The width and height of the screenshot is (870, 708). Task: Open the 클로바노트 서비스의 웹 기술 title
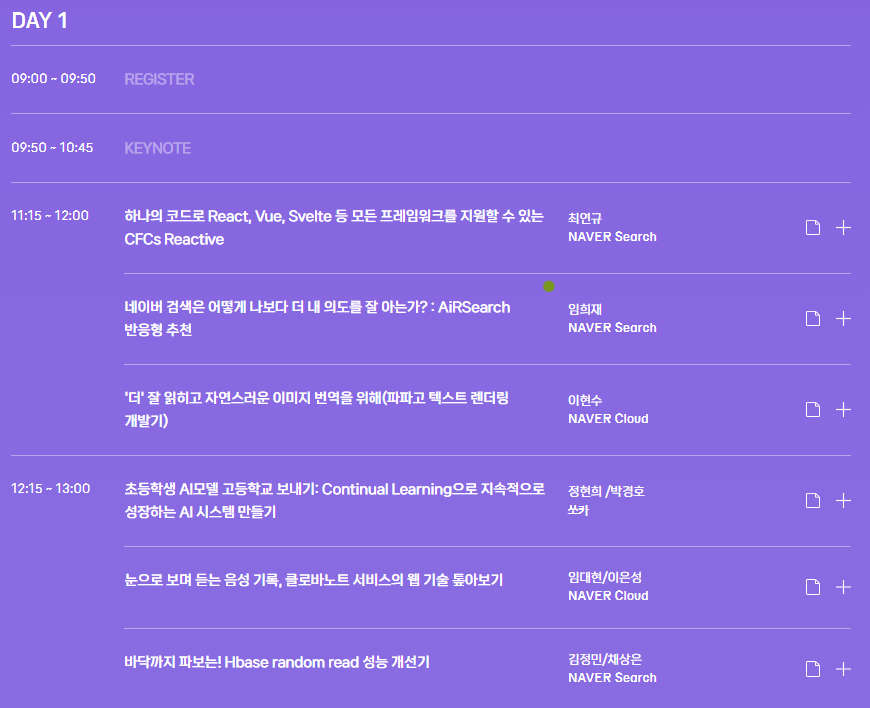click(313, 580)
